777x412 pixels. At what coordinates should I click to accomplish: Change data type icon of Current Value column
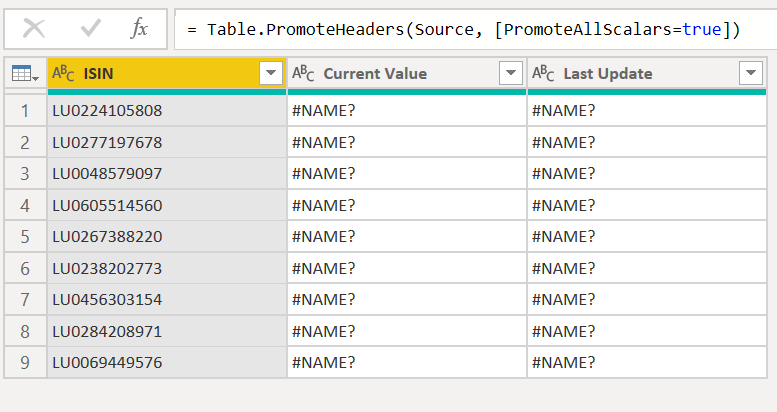coord(304,73)
